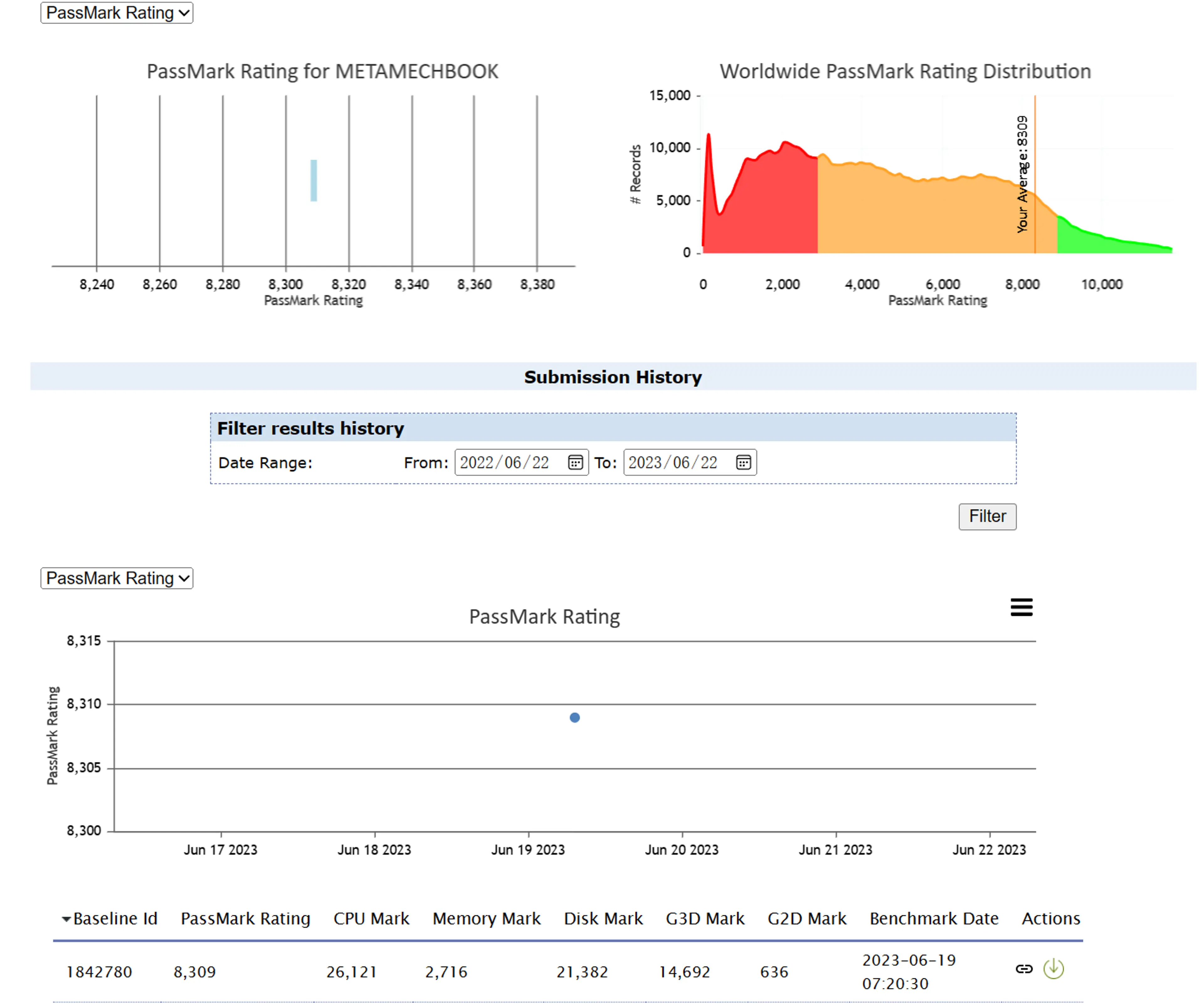
Task: Click the Jun 22 2023 axis label
Action: coord(989,850)
